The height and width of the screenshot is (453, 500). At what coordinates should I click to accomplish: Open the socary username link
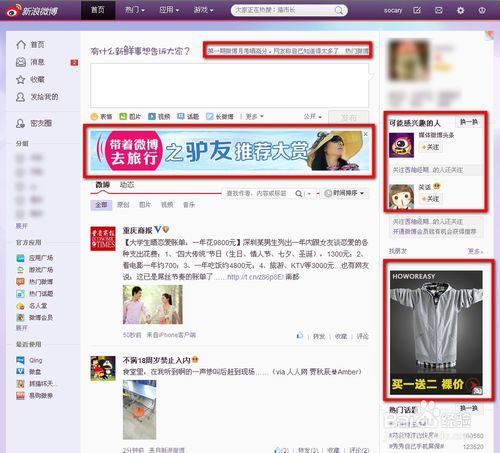[x=393, y=10]
